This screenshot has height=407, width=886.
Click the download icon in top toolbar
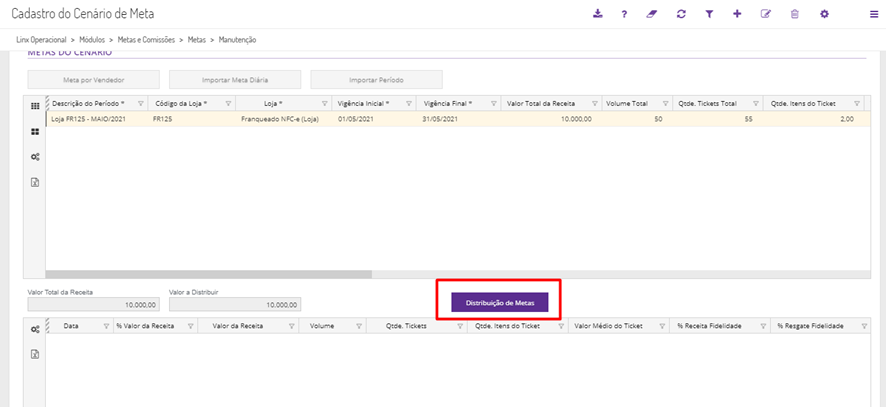click(598, 14)
